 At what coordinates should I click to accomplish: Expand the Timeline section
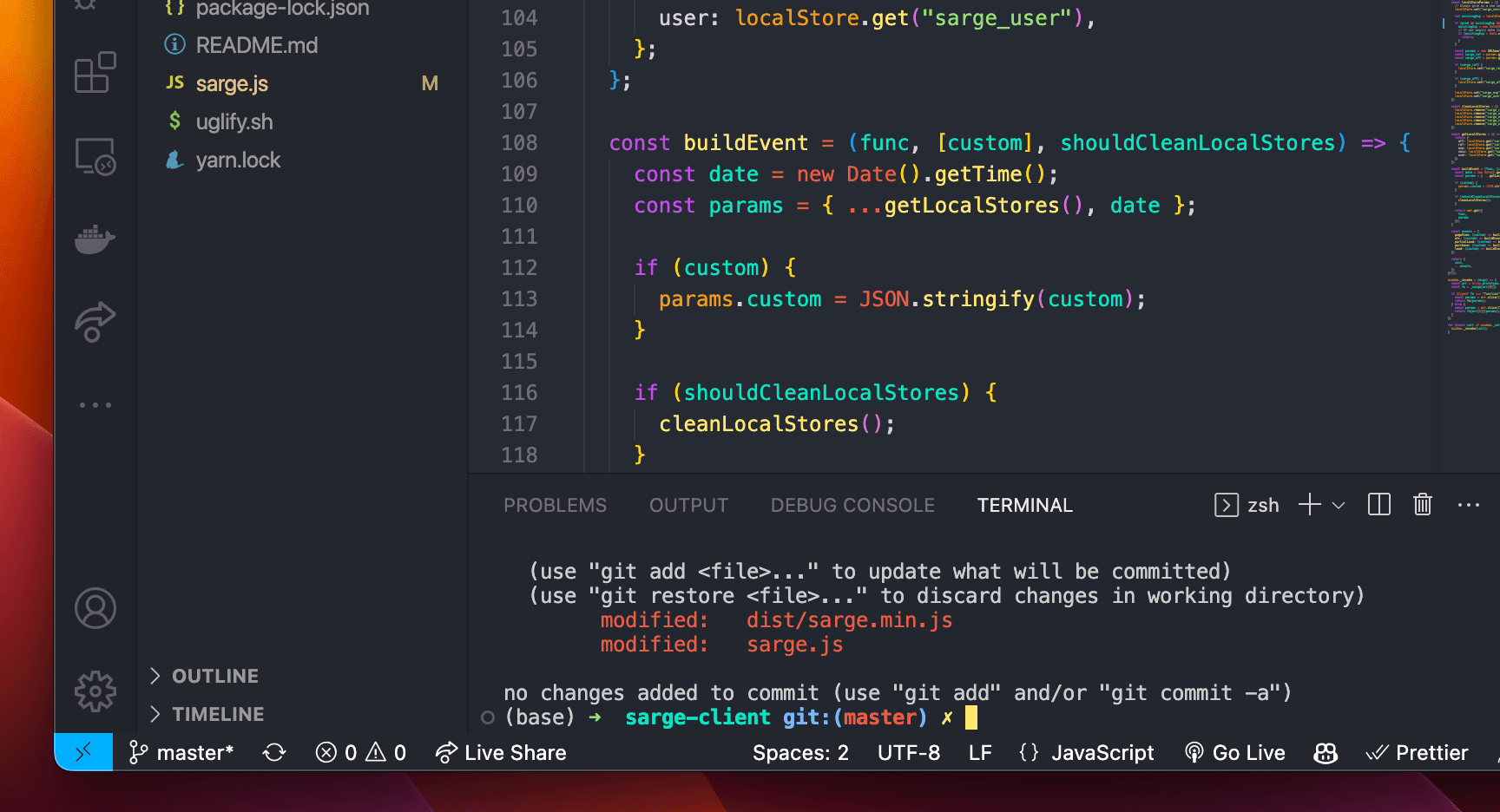coord(217,714)
